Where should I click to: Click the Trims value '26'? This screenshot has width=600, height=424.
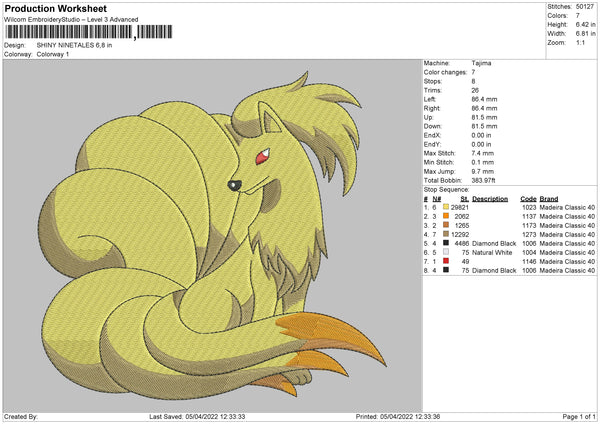(x=475, y=90)
